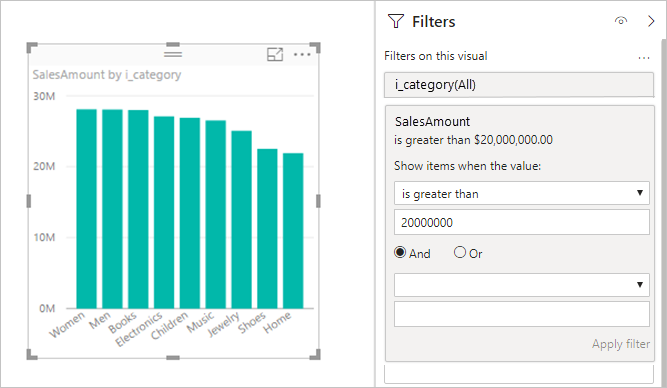Click the Apply filter link
This screenshot has width=667, height=388.
coord(621,344)
